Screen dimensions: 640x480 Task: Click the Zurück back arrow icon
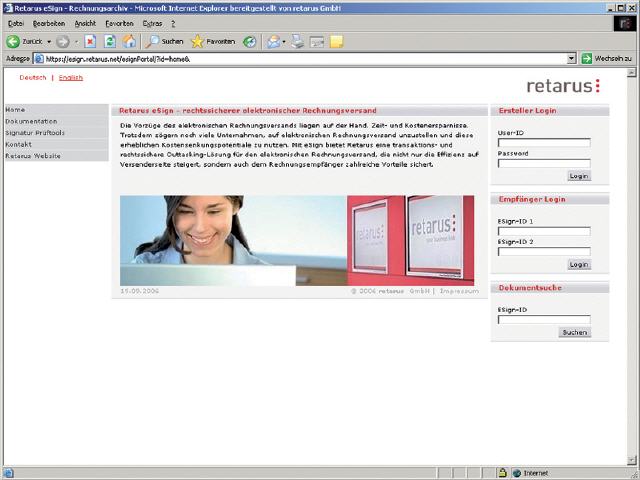tap(13, 41)
